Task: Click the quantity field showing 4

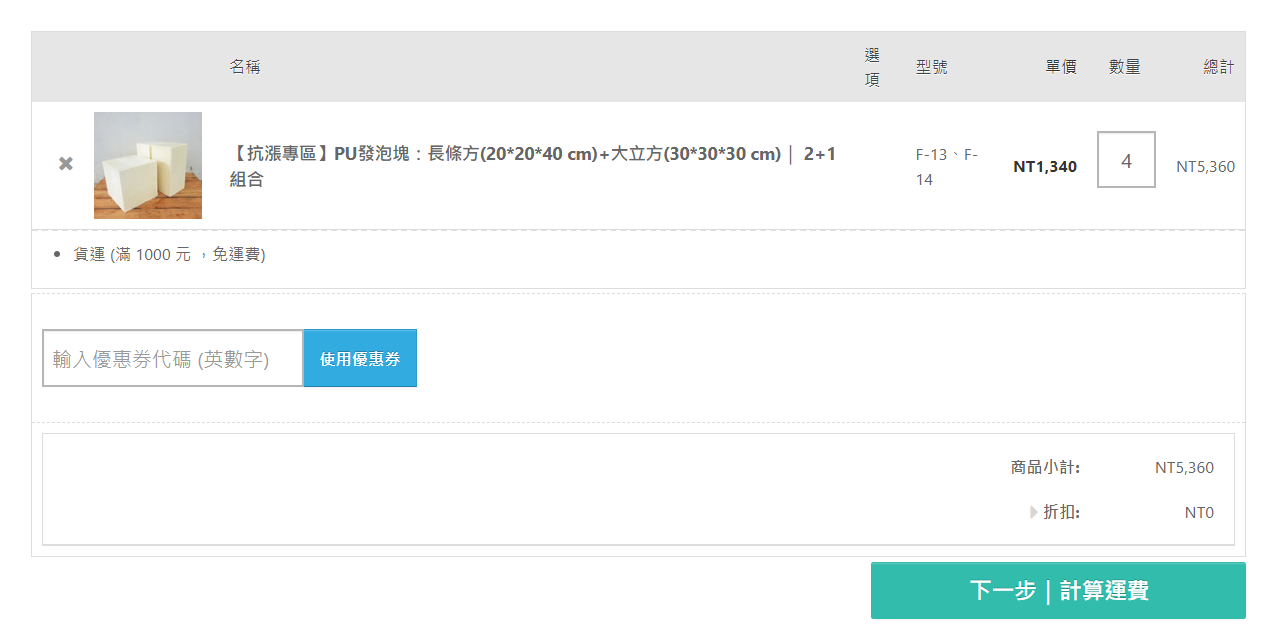Action: click(1126, 160)
